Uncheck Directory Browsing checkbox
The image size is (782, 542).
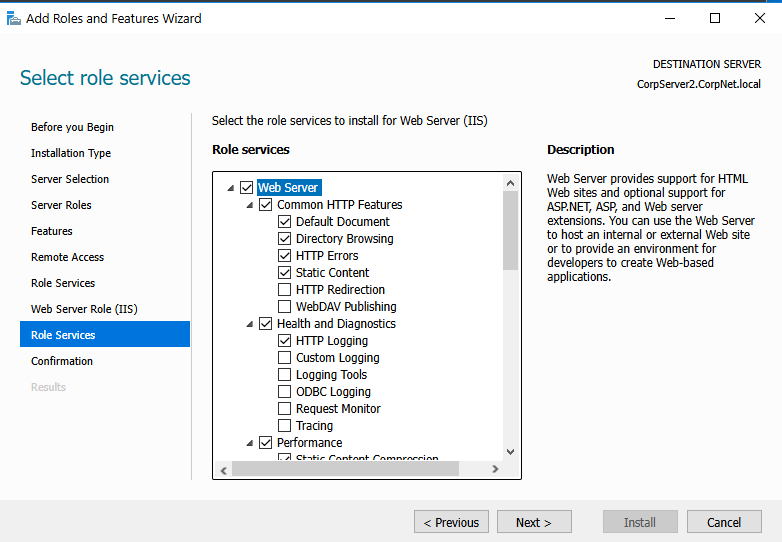click(285, 239)
